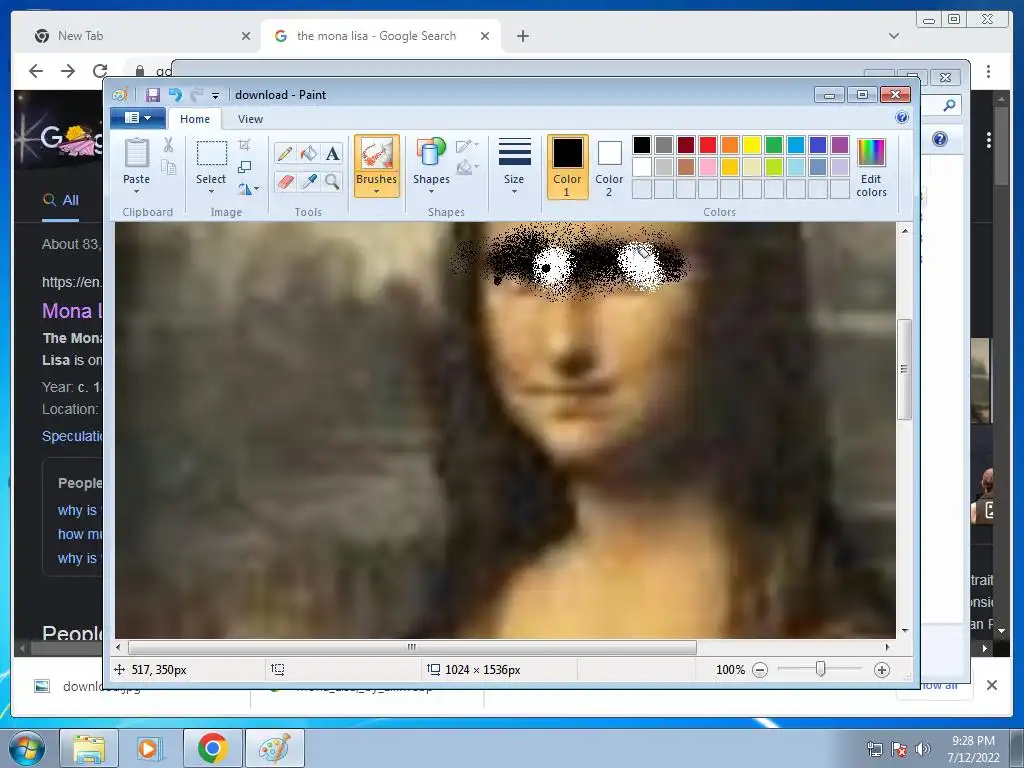Open Windows Explorer from taskbar
This screenshot has width=1024, height=768.
(x=89, y=748)
